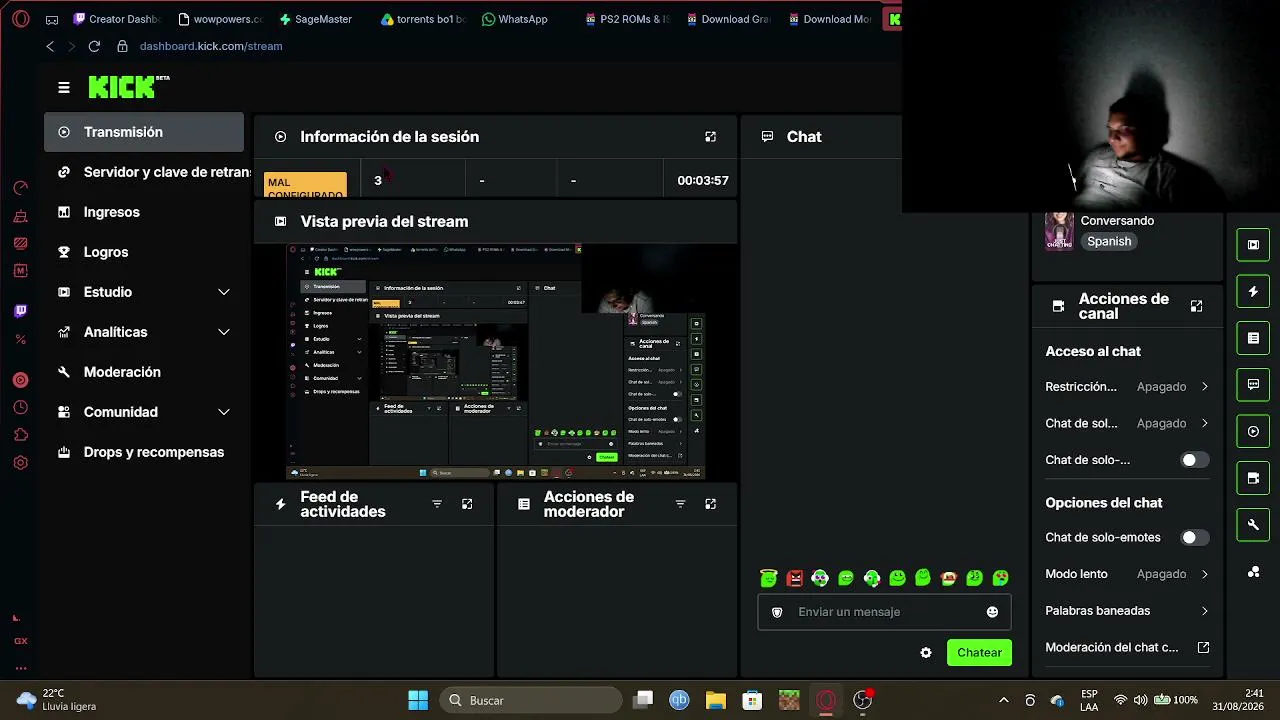Viewport: 1280px width, 720px height.
Task: Toggle session info widget with play-circle icon
Action: coord(1253,432)
